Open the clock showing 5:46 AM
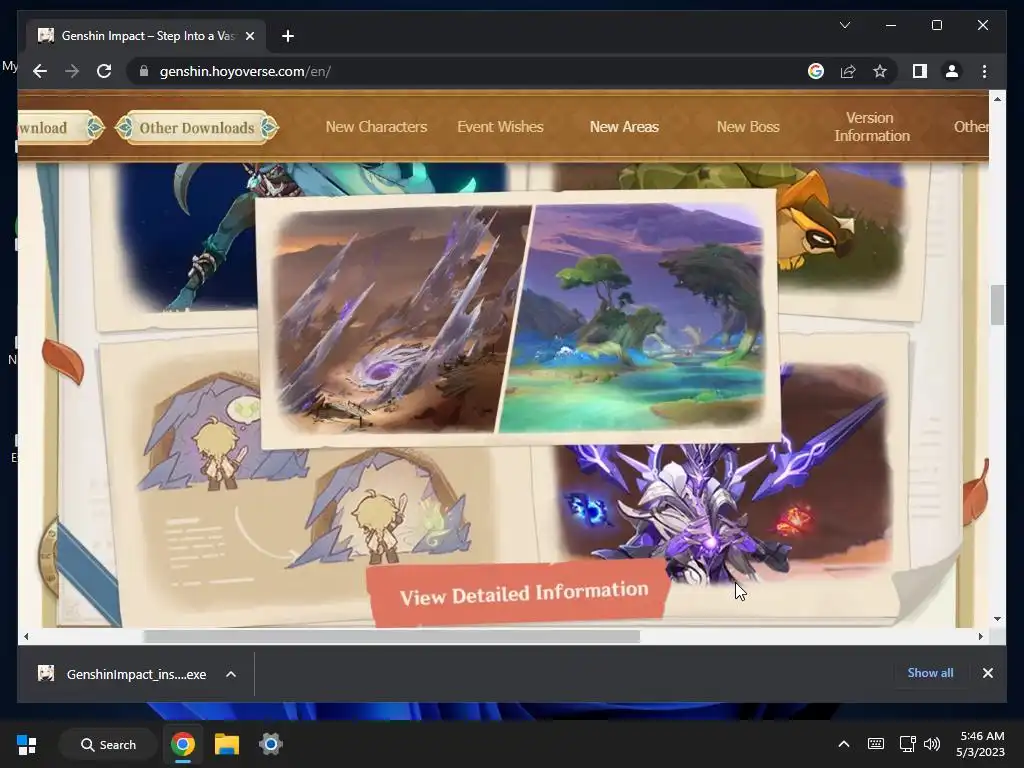This screenshot has height=768, width=1024. (x=981, y=744)
